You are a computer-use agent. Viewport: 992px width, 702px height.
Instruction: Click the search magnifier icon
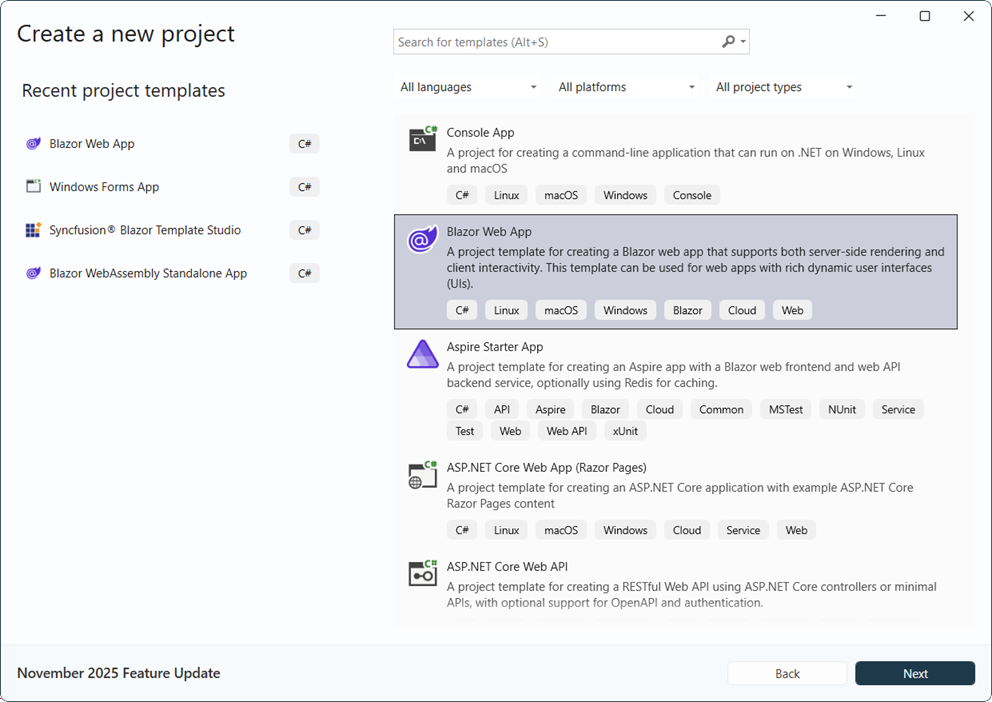(x=728, y=41)
